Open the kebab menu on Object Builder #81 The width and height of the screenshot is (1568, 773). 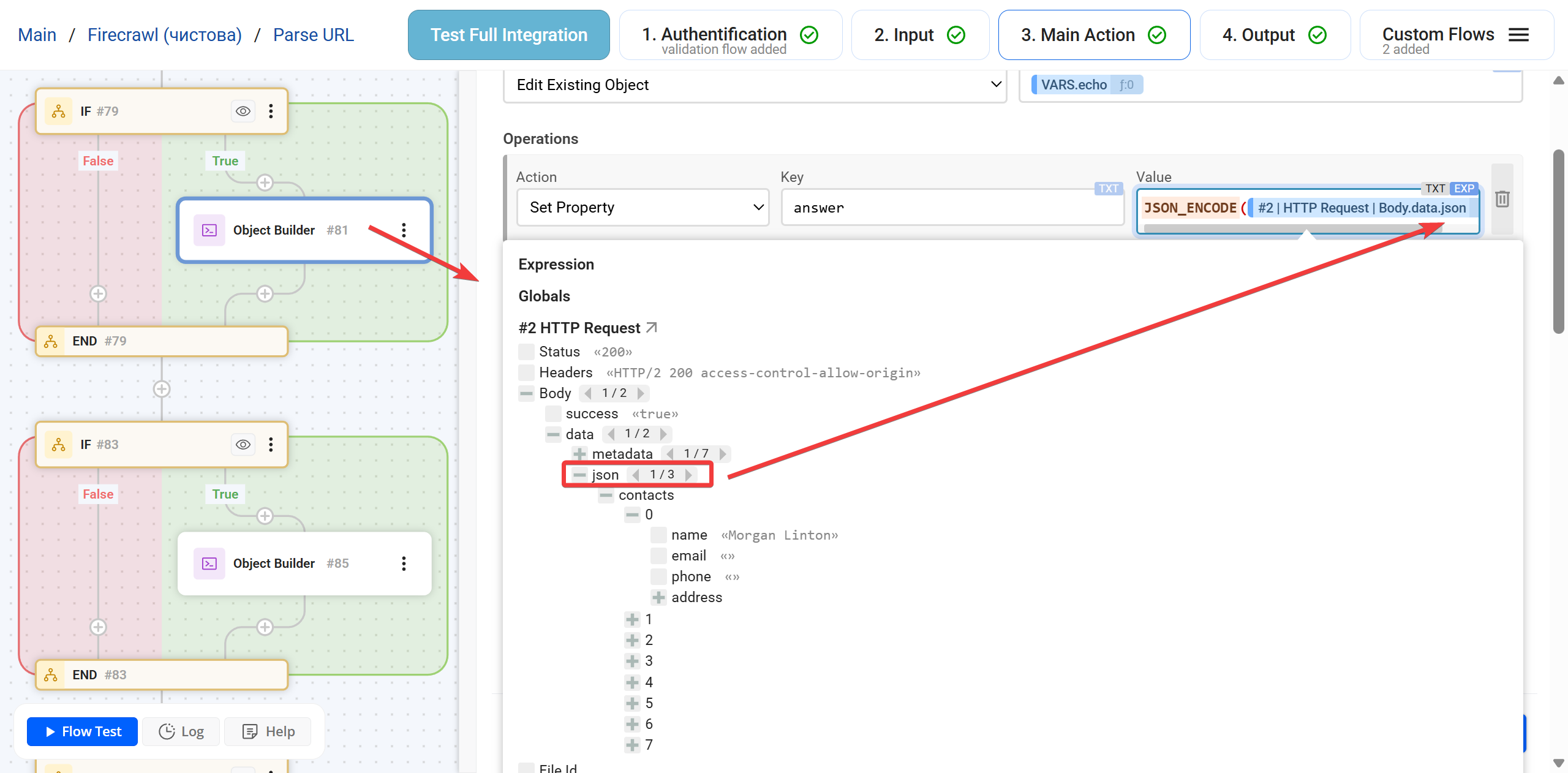(x=404, y=230)
